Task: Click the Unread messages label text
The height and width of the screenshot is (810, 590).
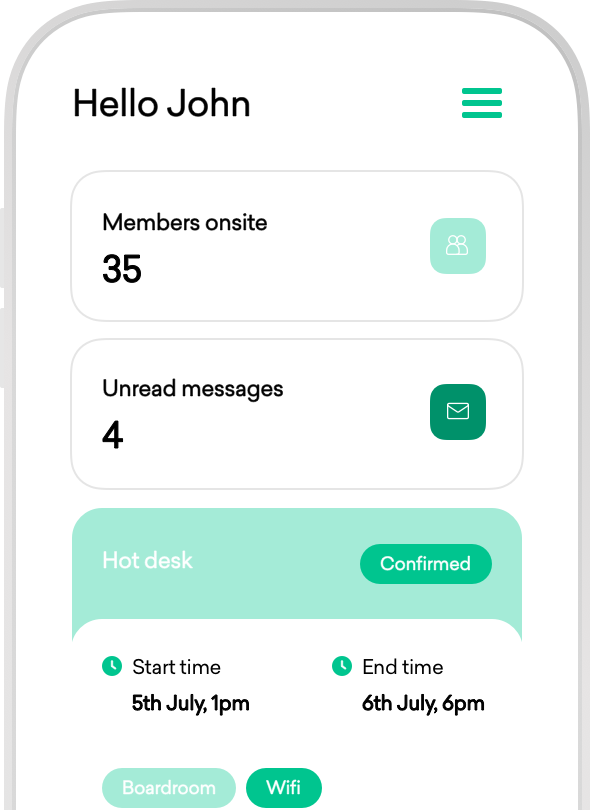Action: click(193, 389)
